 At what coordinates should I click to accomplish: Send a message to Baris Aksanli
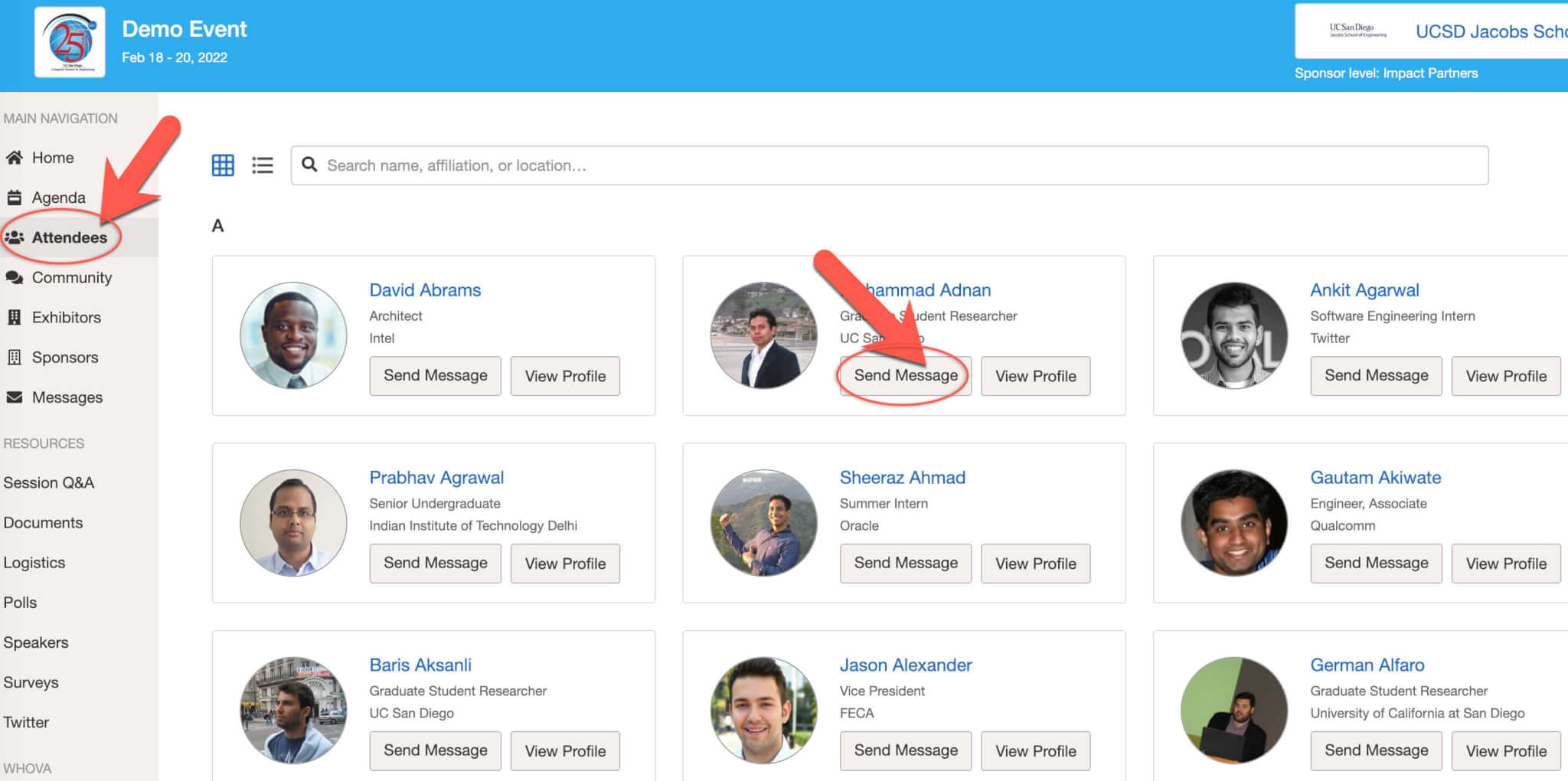point(435,750)
